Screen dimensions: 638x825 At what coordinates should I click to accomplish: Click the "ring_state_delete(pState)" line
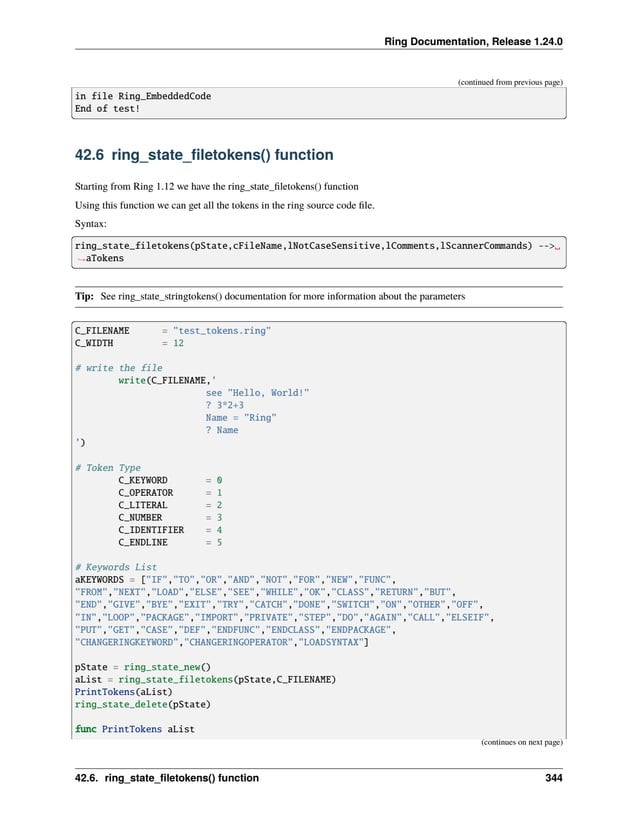click(143, 705)
